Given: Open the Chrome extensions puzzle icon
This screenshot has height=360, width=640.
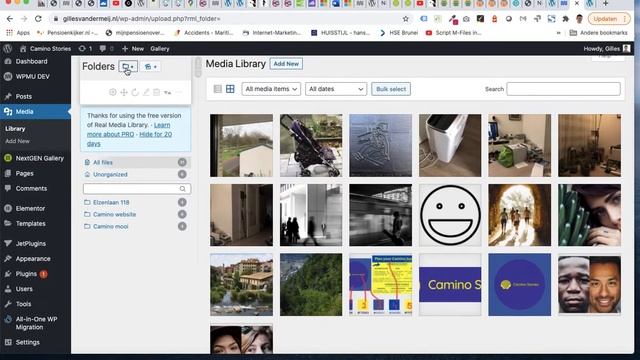Looking at the screenshot, I should click(x=565, y=19).
